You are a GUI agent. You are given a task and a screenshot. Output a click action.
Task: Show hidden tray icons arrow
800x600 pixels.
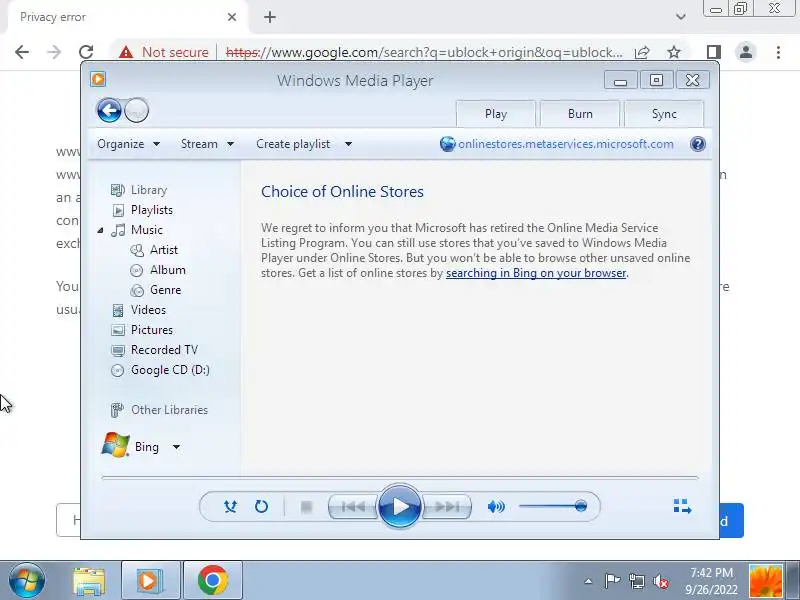tap(588, 581)
